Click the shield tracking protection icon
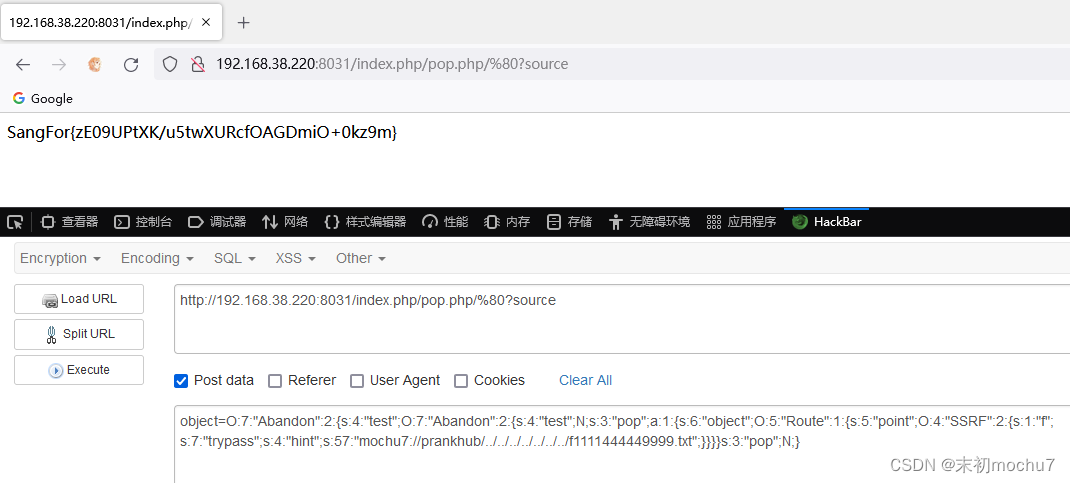 point(169,64)
